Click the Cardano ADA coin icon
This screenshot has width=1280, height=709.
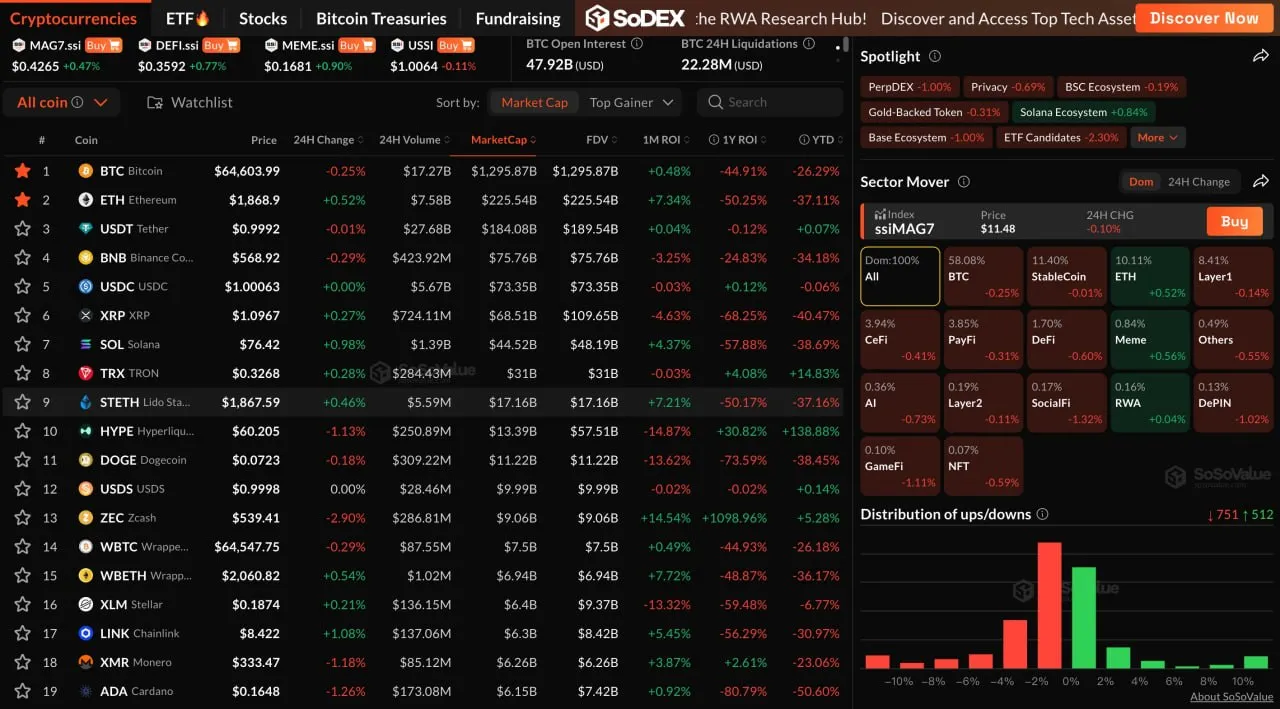point(86,692)
